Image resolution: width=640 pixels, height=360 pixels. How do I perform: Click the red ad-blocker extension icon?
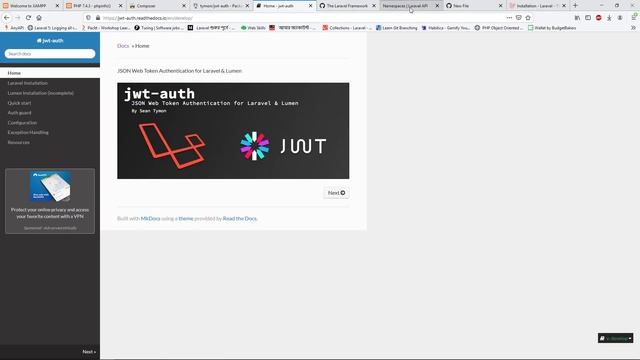coord(598,18)
